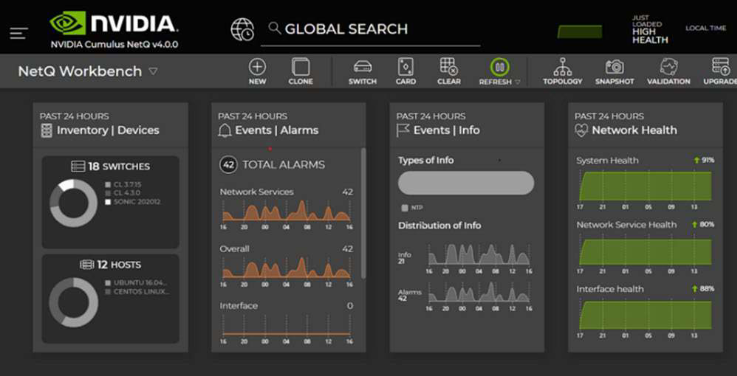Open the globe clock recent actions icon
The width and height of the screenshot is (737, 376).
tap(242, 29)
